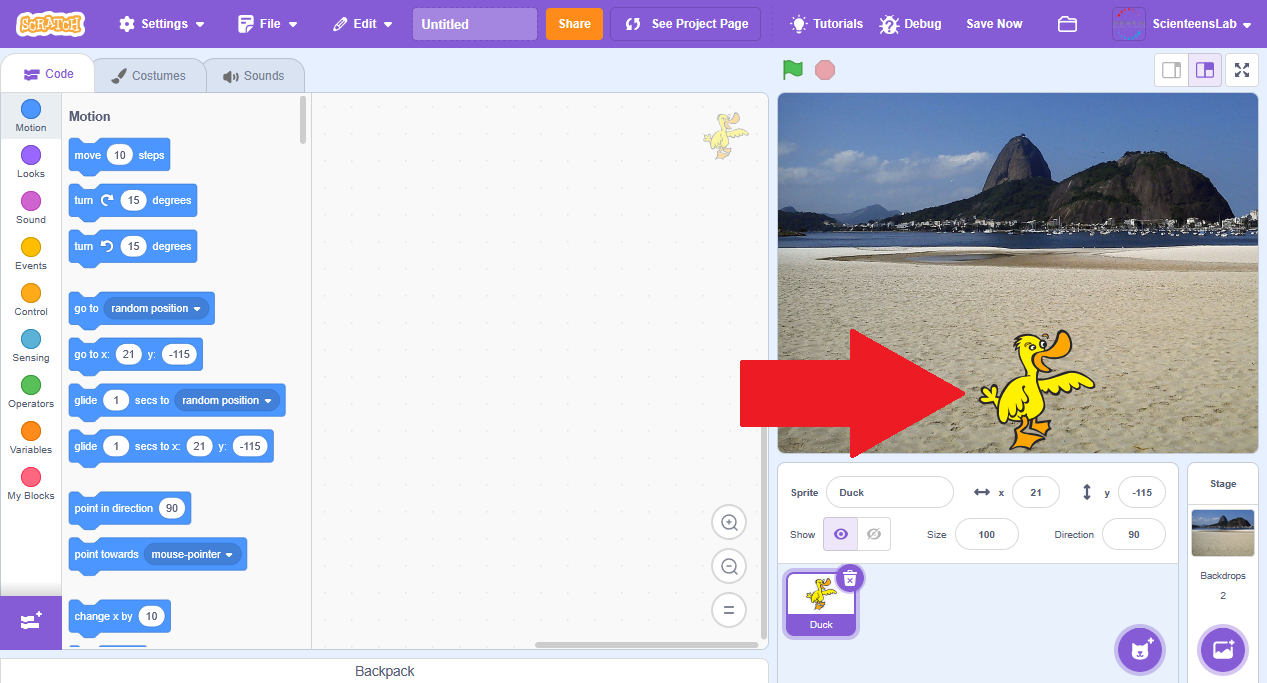This screenshot has width=1267, height=683.
Task: Click the Scratch logo
Action: tap(51, 23)
